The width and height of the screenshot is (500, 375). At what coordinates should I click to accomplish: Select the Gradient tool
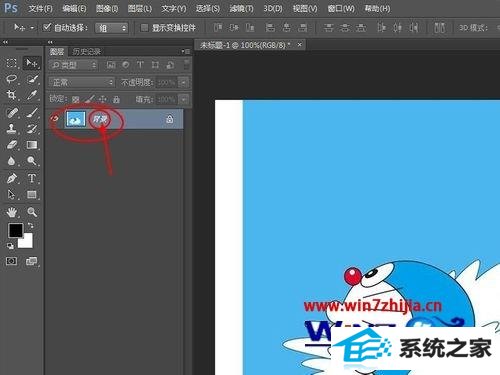[x=32, y=145]
